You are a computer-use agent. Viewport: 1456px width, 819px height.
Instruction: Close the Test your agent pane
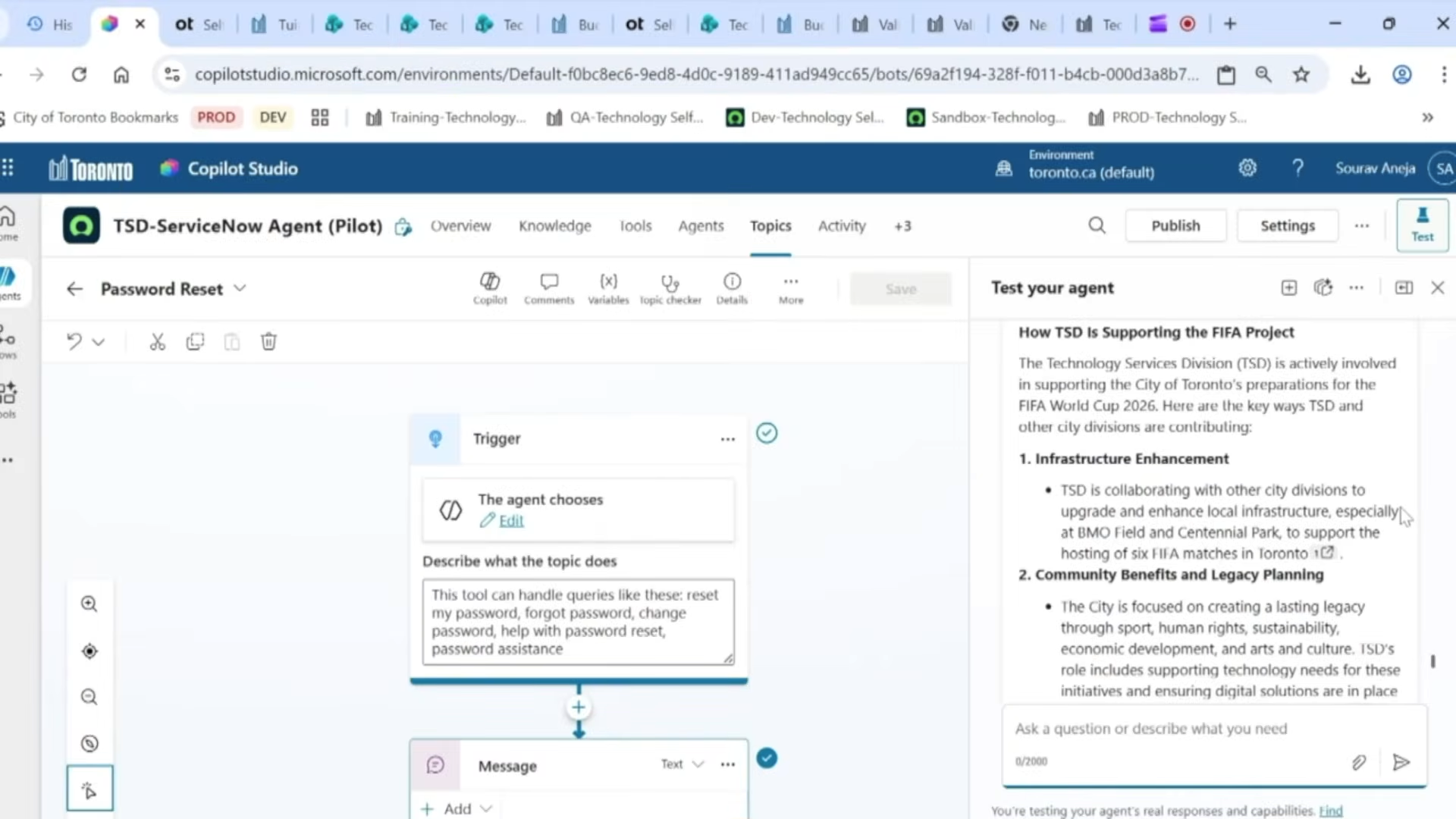(x=1438, y=287)
